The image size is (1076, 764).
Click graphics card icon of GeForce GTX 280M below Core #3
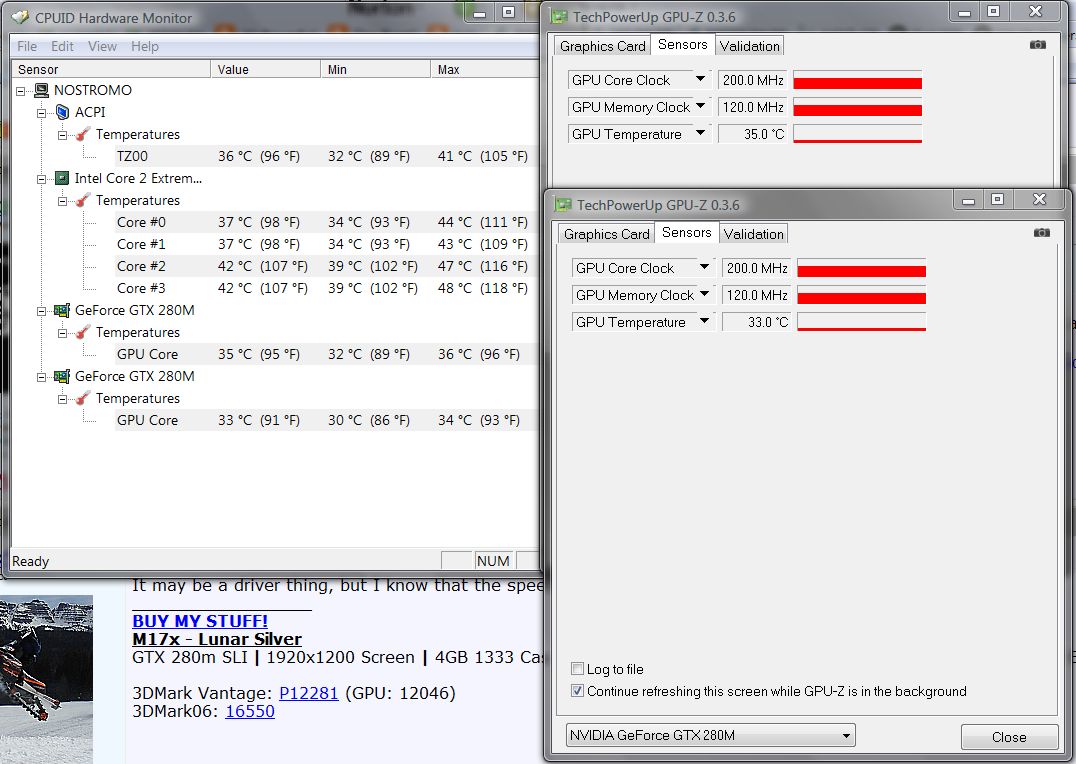point(62,310)
